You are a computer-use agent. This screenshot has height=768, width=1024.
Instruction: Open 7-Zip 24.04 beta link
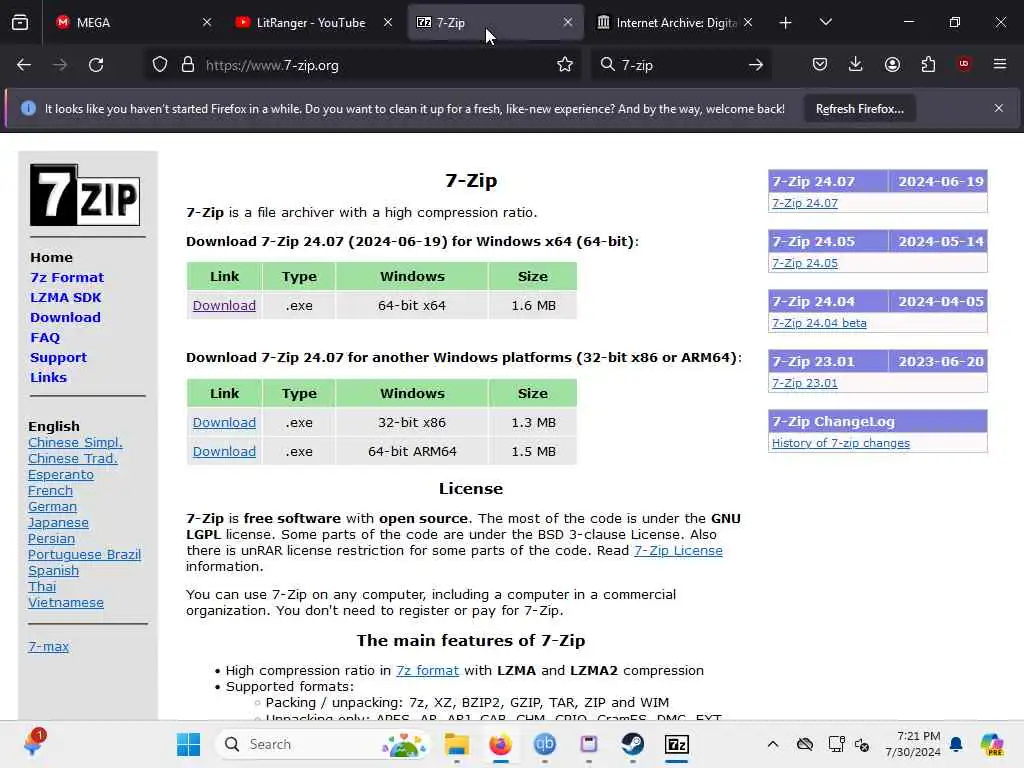point(819,323)
